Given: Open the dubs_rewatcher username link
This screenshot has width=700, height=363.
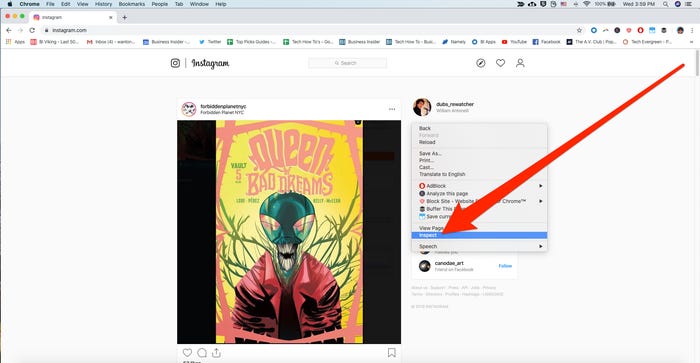Looking at the screenshot, I should point(455,104).
